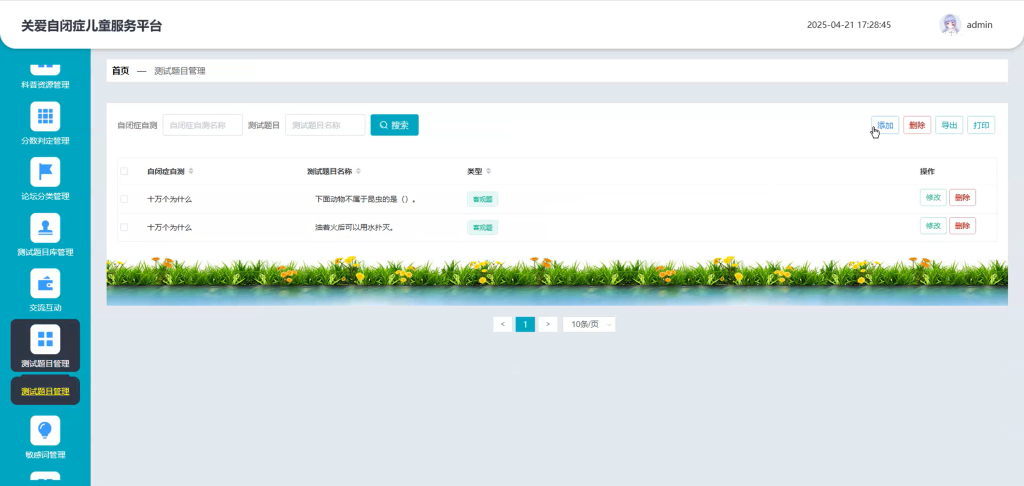The image size is (1024, 486).
Task: Click the 操作 column header
Action: (x=927, y=171)
